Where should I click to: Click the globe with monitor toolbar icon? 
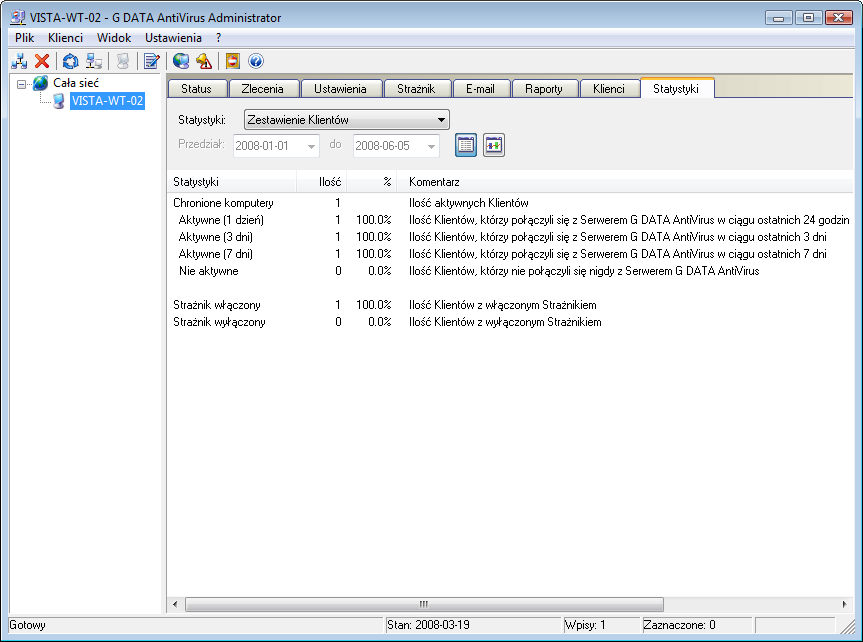tap(181, 61)
